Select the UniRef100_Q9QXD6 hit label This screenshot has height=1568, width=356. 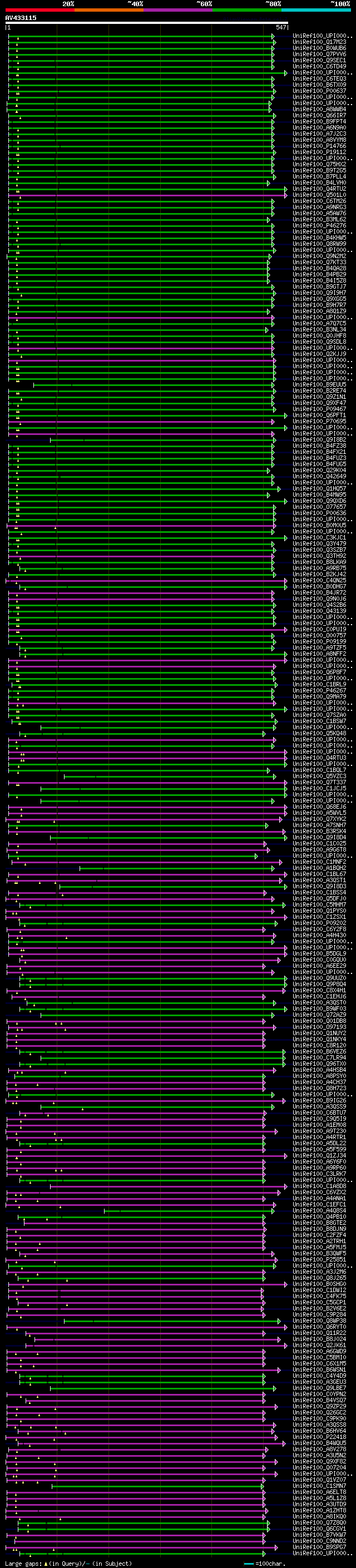(319, 501)
